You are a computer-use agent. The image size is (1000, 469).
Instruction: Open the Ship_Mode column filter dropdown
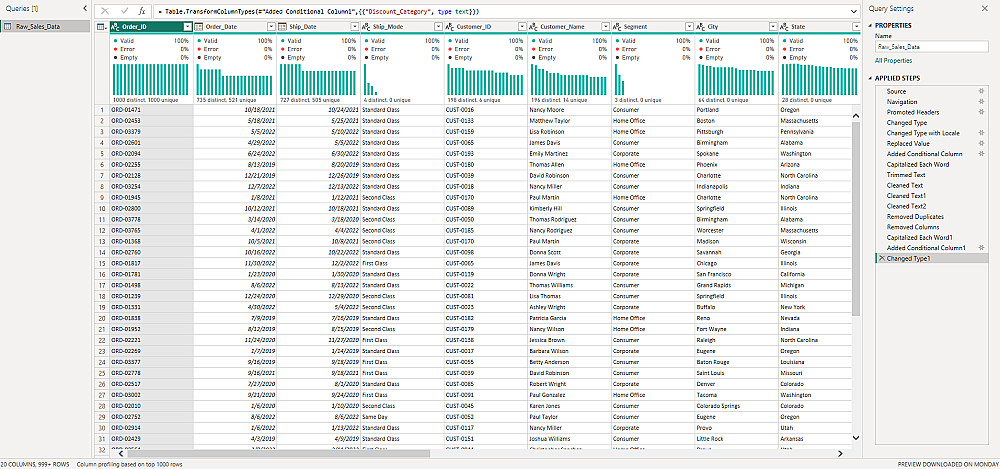click(x=438, y=27)
